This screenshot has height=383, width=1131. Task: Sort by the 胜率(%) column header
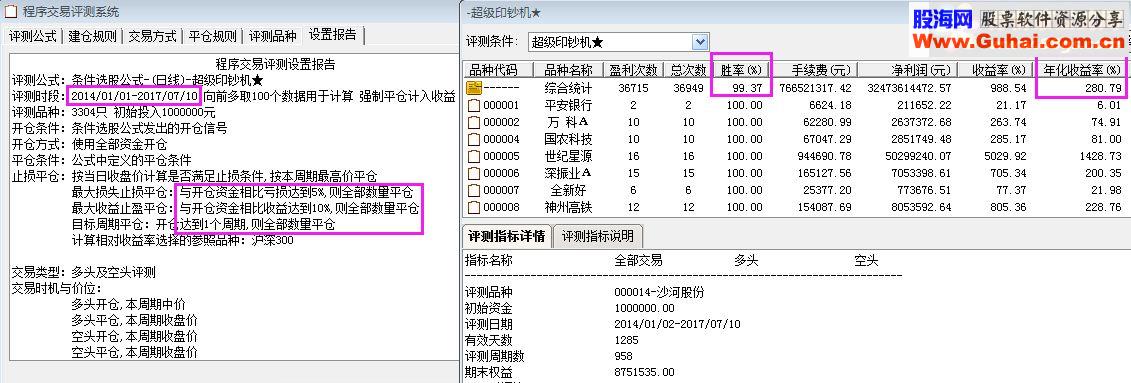pyautogui.click(x=741, y=70)
